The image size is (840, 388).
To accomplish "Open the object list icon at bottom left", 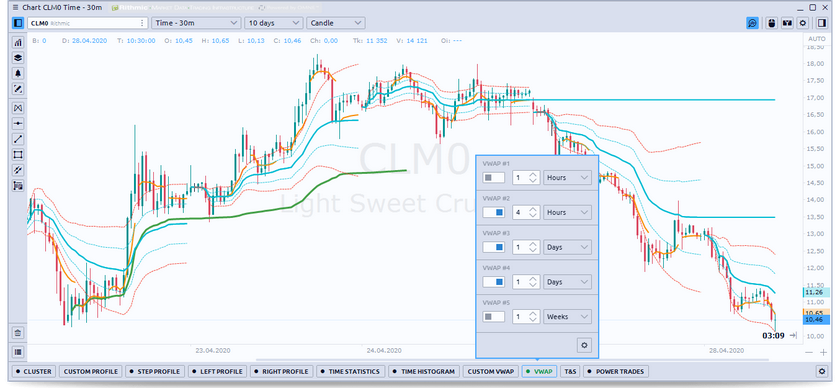I will (18, 352).
